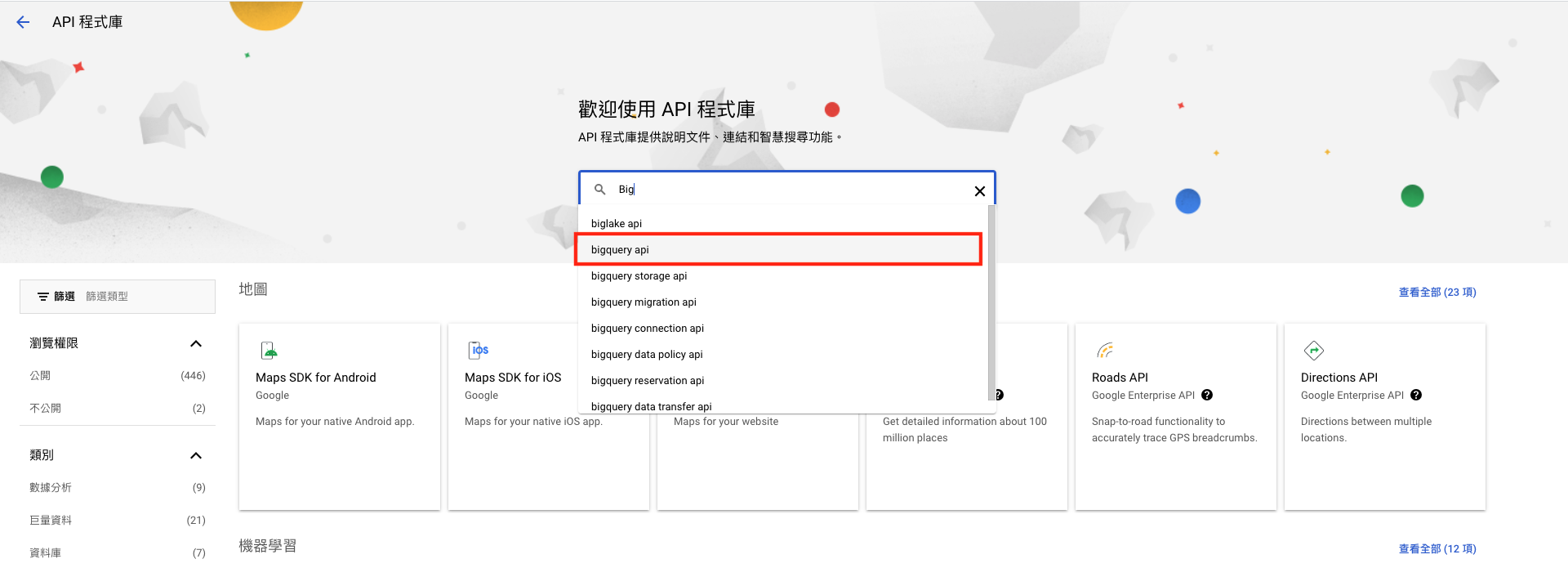The height and width of the screenshot is (568, 1568).
Task: Choose bigquery migration api suggestion
Action: 782,302
